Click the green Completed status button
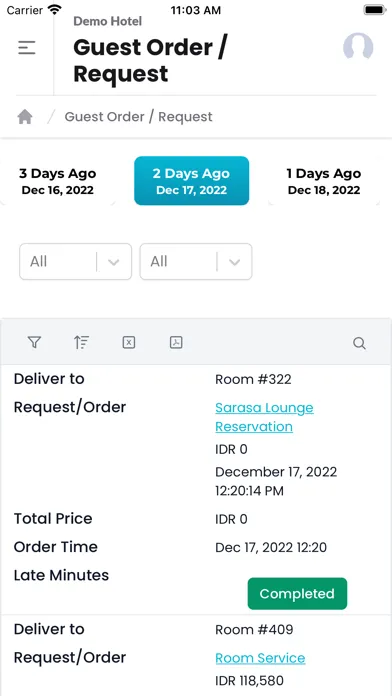Viewport: 392px width, 696px height. (x=297, y=593)
